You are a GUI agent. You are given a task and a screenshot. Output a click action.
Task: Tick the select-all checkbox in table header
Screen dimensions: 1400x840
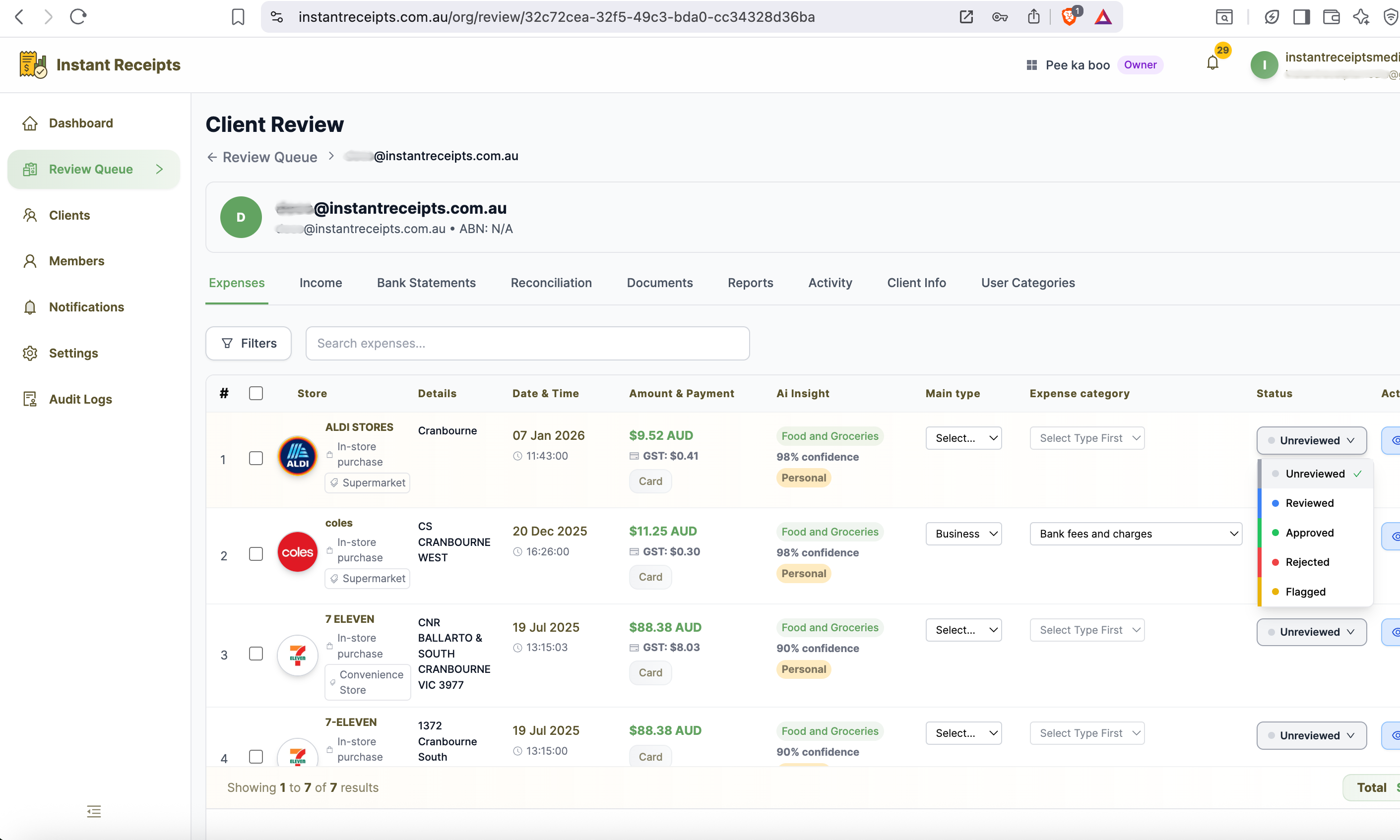coord(256,393)
